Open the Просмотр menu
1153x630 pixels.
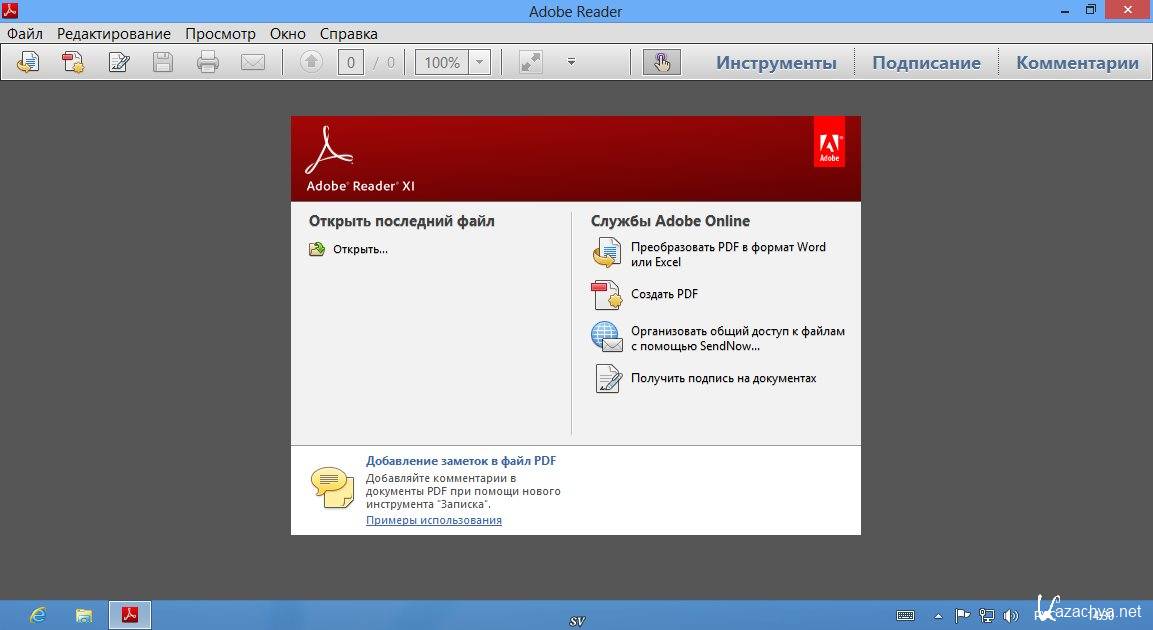[220, 34]
